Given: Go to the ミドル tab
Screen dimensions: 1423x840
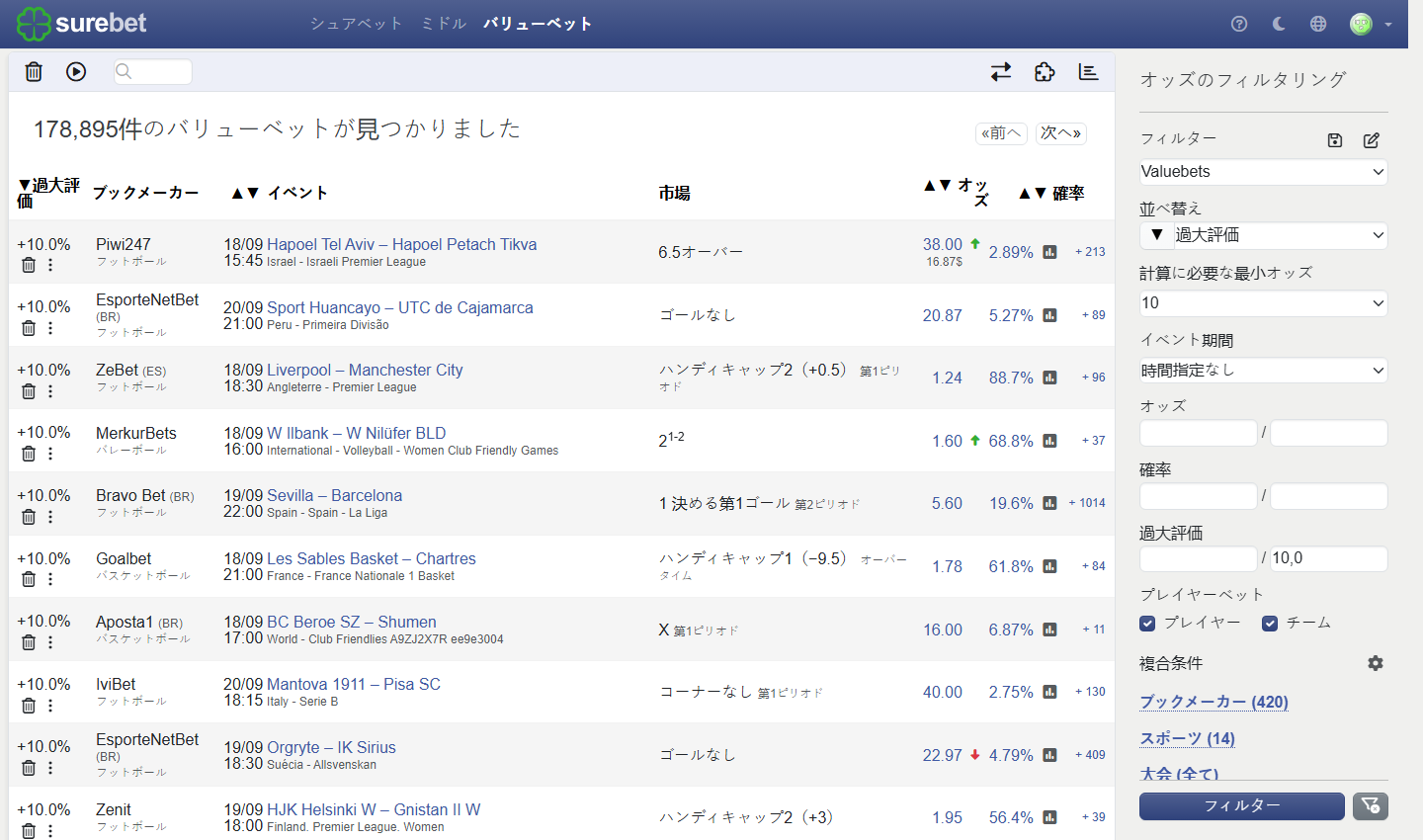Looking at the screenshot, I should tap(444, 24).
